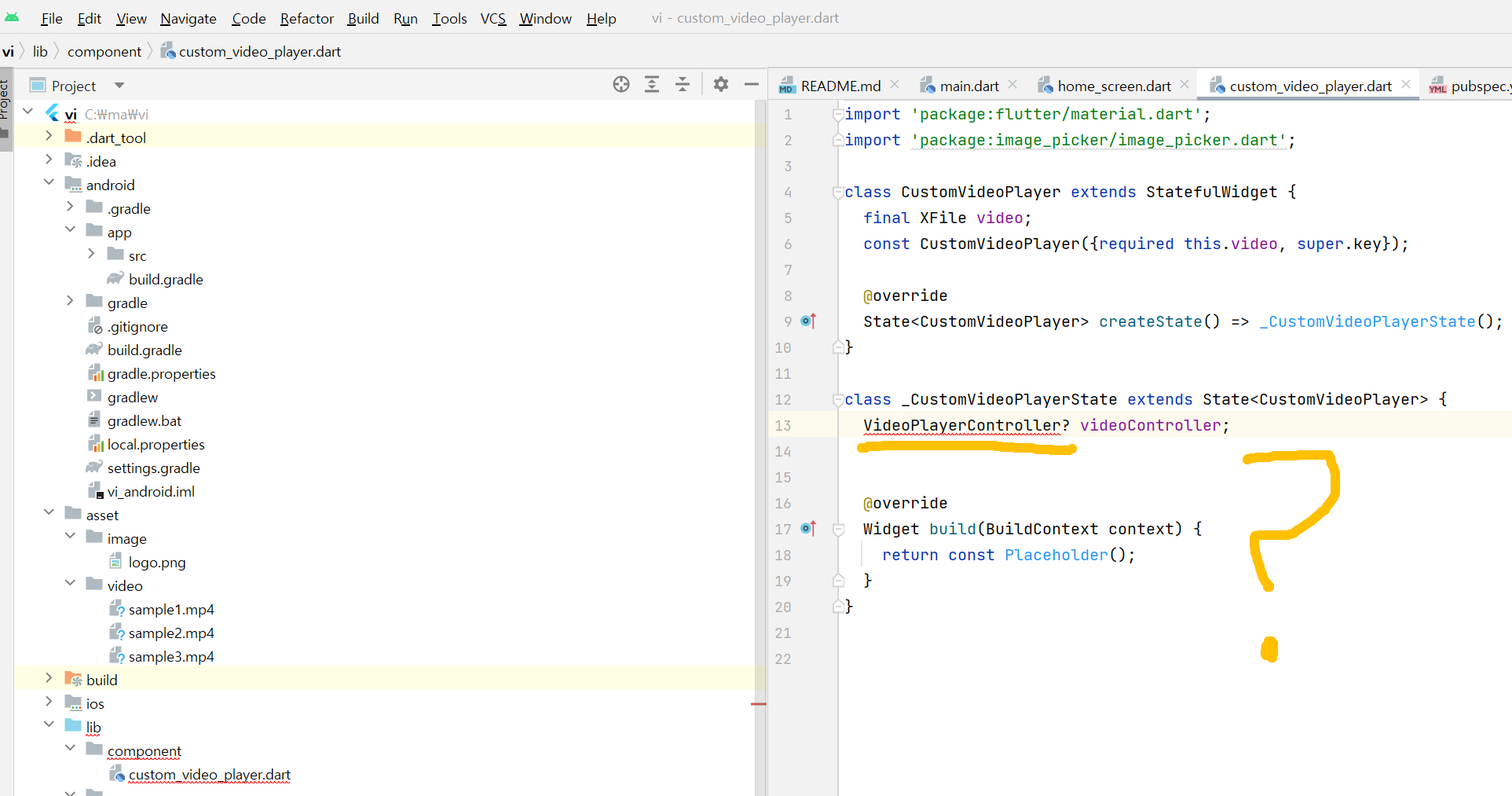This screenshot has width=1512, height=796.
Task: Select custom_video_player.dart in project tree
Action: (x=209, y=774)
